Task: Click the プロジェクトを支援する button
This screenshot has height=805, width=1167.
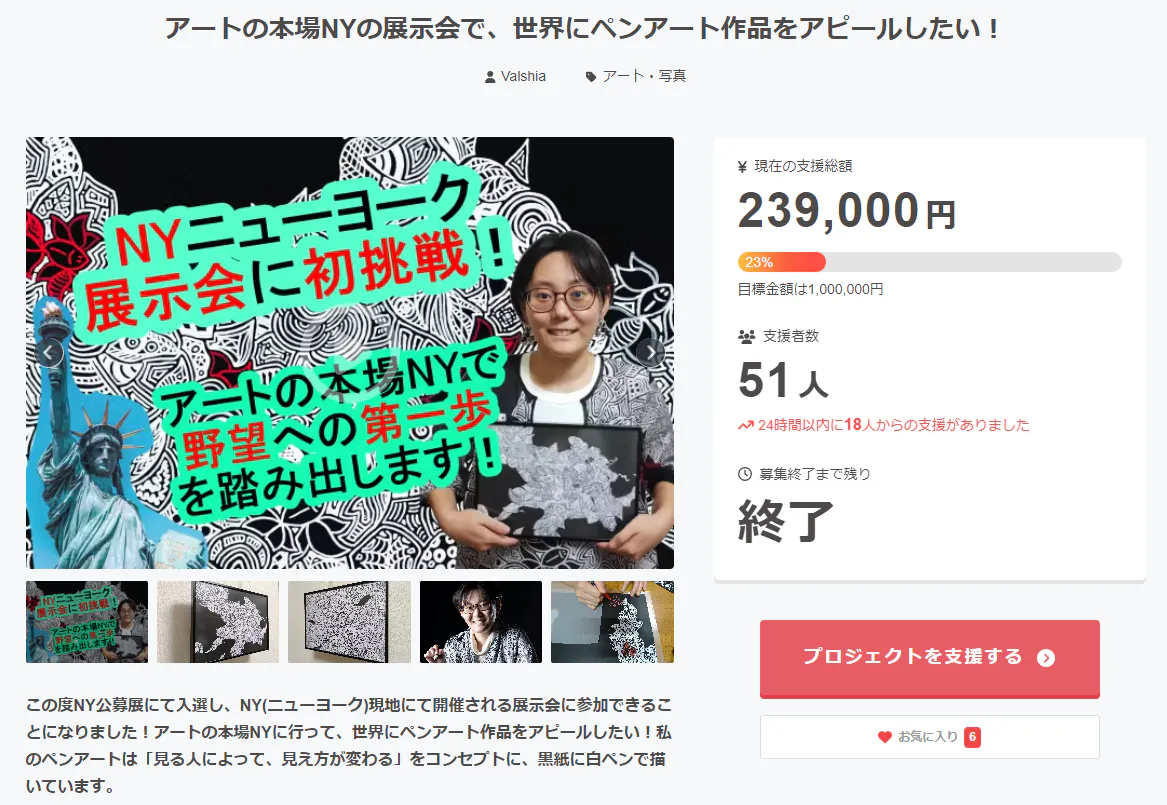Action: click(x=930, y=658)
